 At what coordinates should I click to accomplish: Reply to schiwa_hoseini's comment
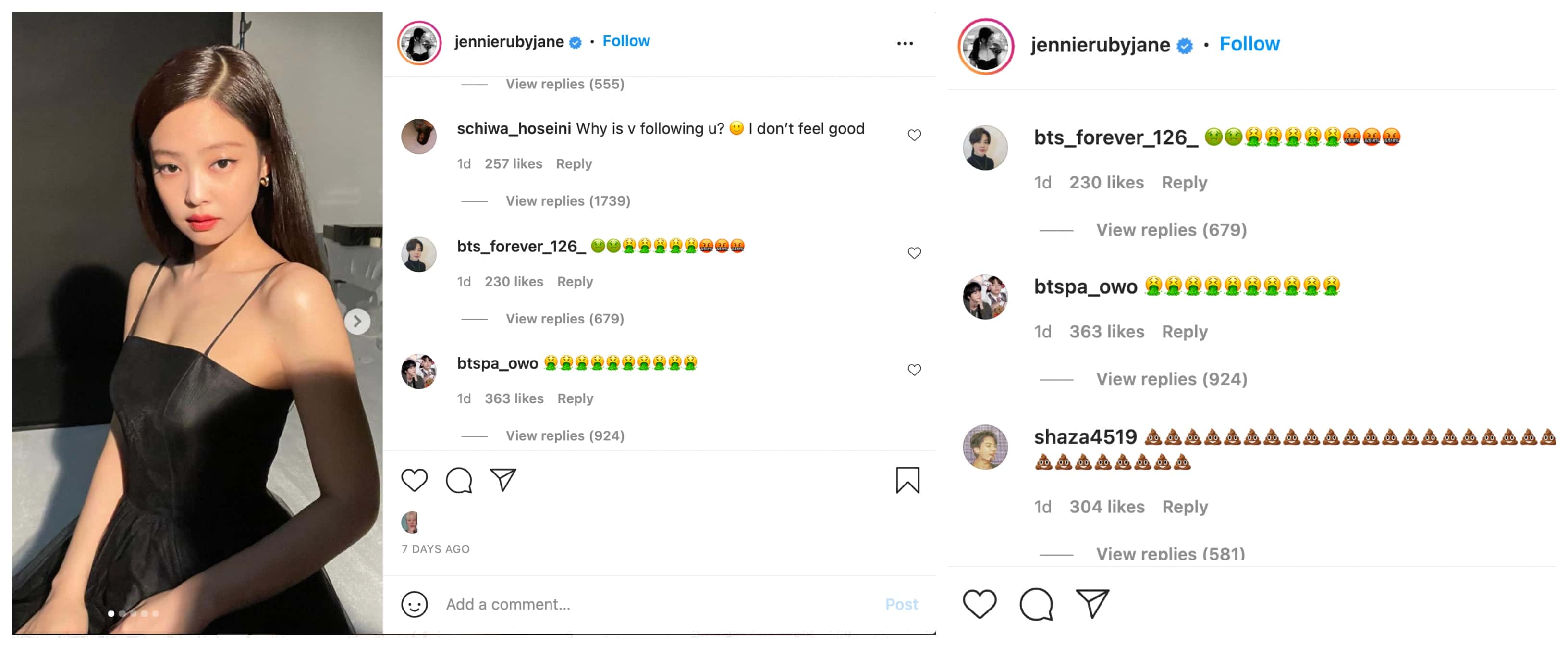coord(574,164)
